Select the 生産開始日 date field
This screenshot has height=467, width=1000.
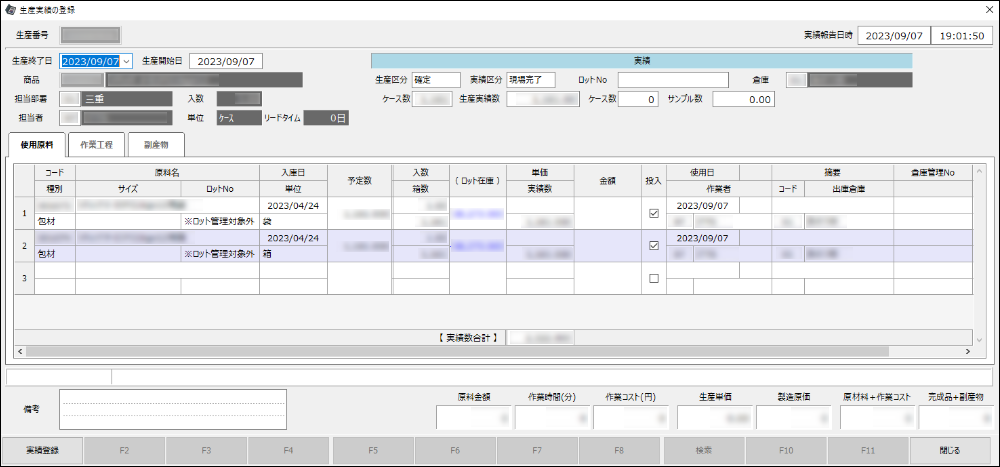coord(225,61)
